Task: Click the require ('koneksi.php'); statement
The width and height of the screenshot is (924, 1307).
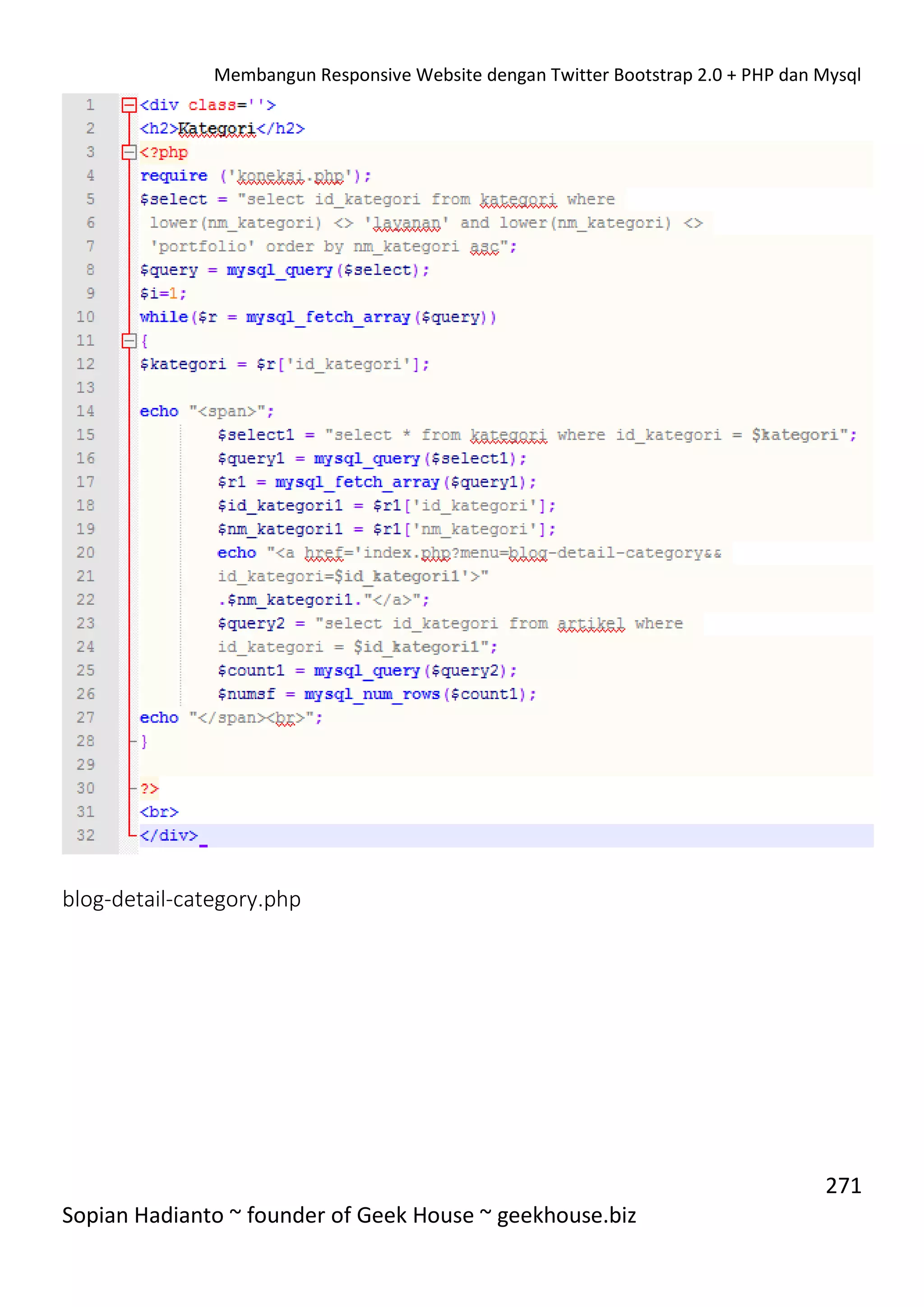Action: pyautogui.click(x=255, y=176)
